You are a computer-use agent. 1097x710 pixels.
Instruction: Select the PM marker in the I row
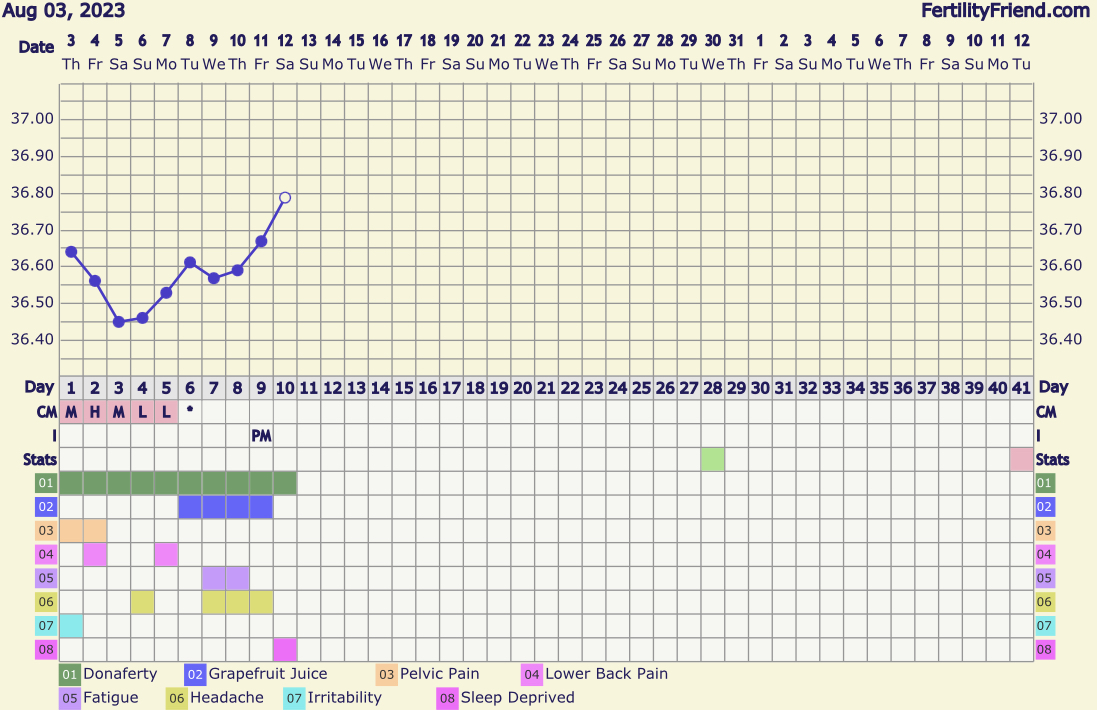tap(261, 436)
